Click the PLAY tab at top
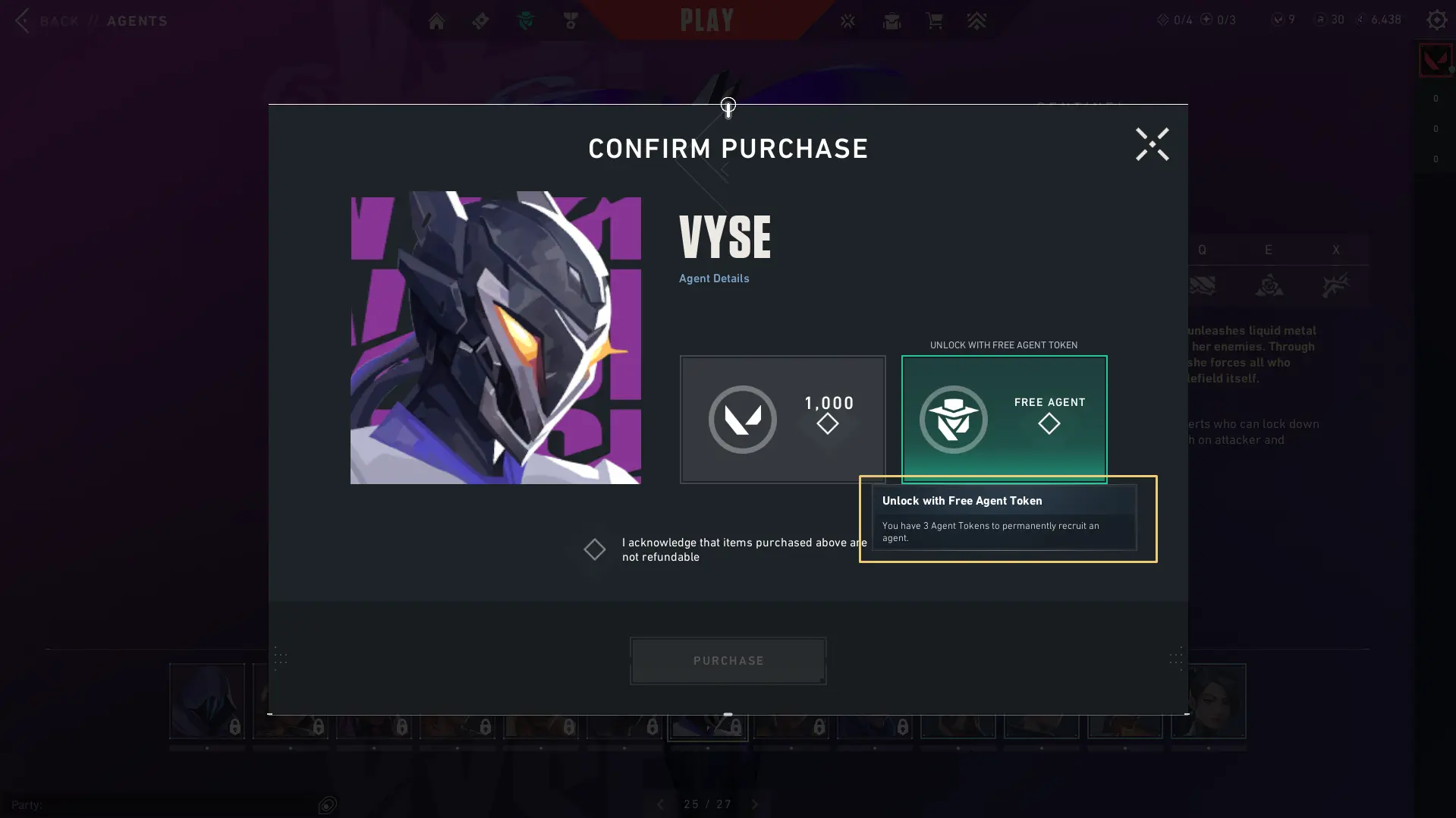Viewport: 1456px width, 818px height. pyautogui.click(x=706, y=20)
